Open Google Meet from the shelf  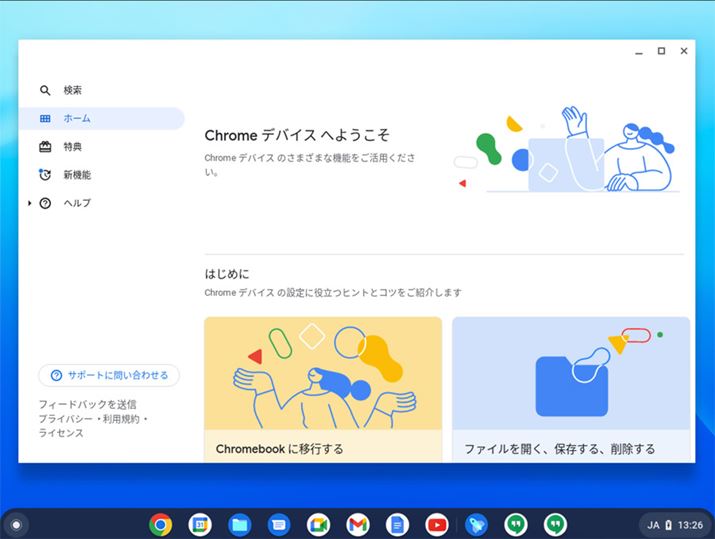click(318, 525)
